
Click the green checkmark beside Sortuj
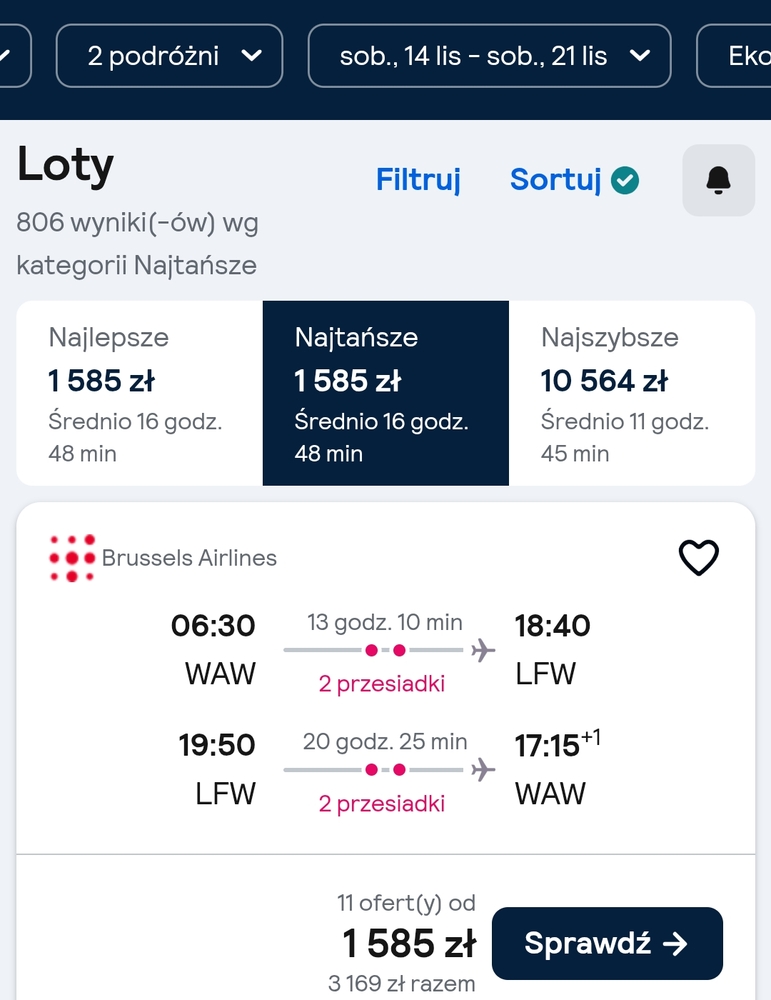(x=625, y=180)
